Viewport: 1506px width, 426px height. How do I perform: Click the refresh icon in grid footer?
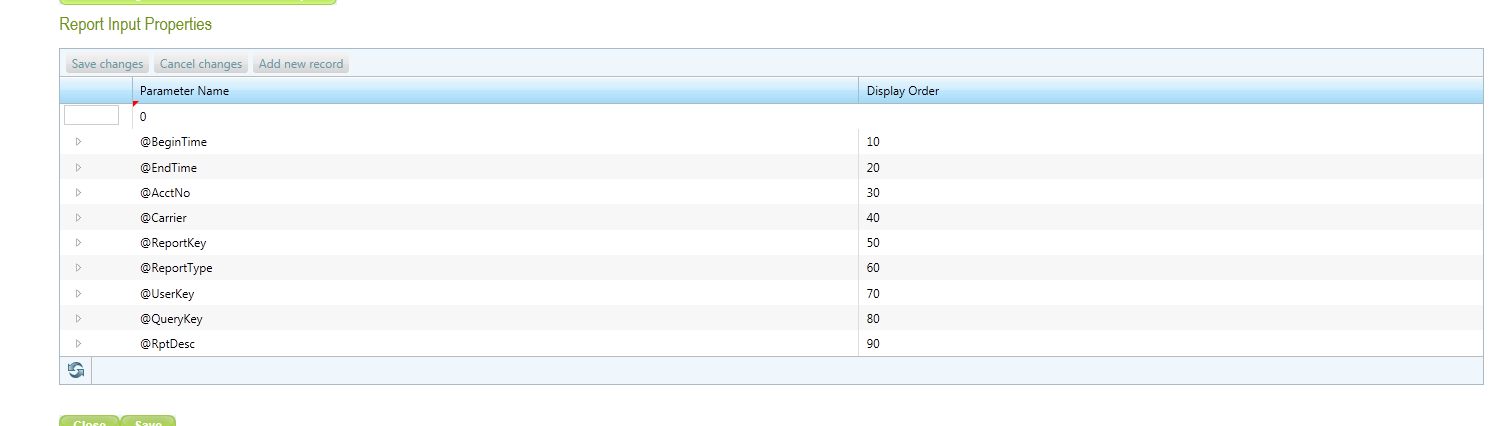coord(76,370)
